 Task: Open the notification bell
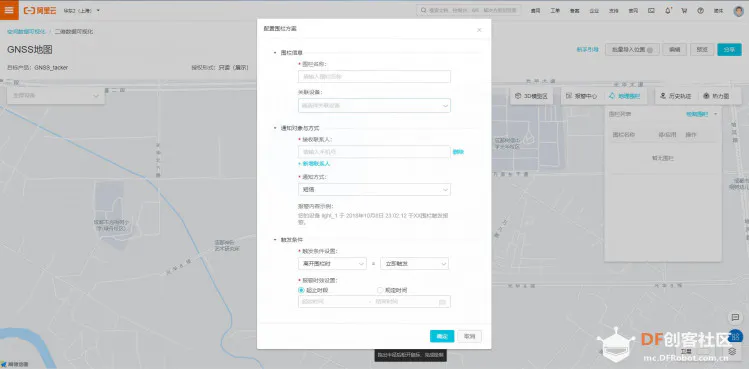(x=668, y=11)
